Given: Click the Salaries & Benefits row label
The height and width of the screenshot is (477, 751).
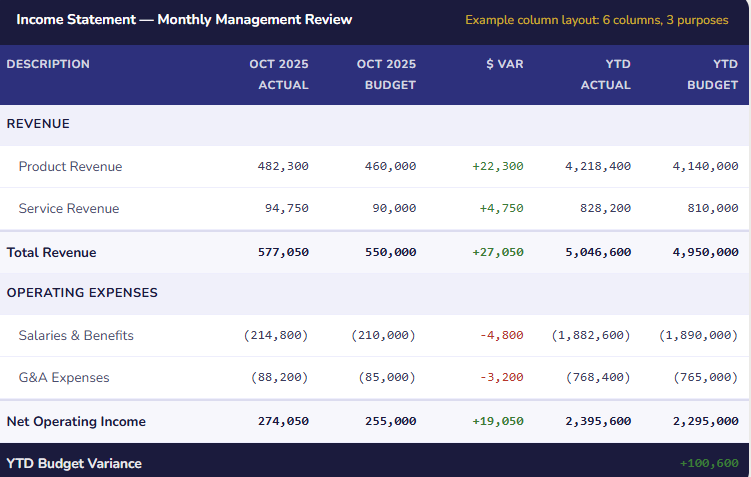Looking at the screenshot, I should pyautogui.click(x=76, y=335).
